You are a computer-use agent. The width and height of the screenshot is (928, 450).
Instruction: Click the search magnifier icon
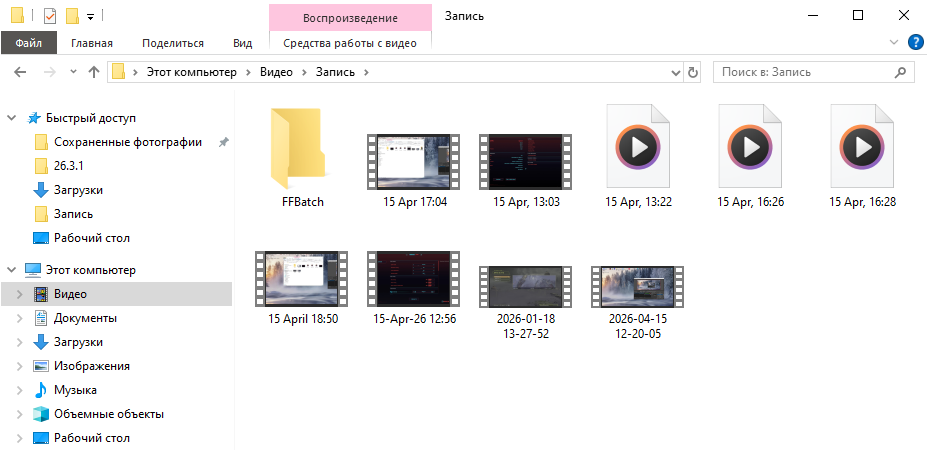900,72
